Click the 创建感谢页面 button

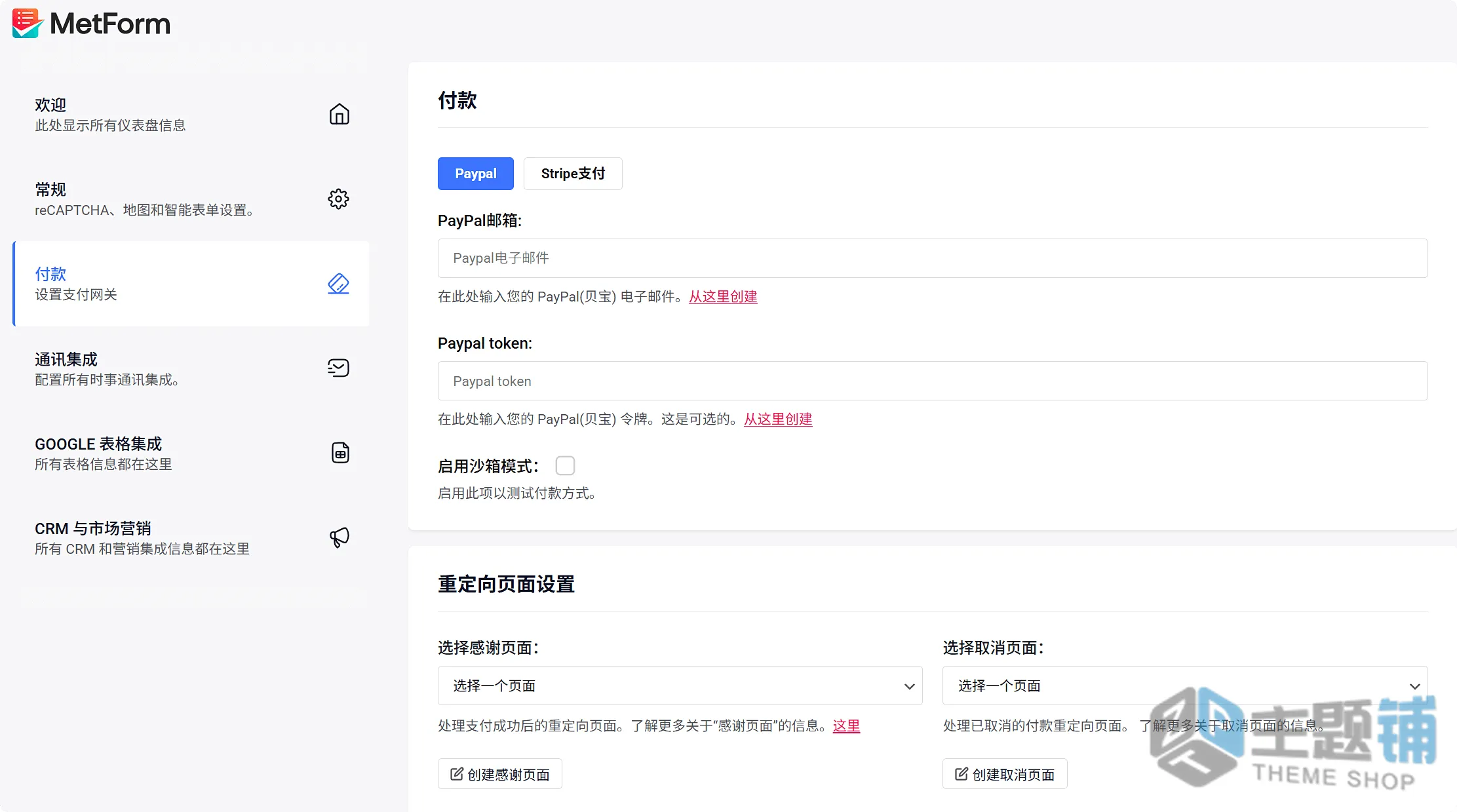coord(500,774)
